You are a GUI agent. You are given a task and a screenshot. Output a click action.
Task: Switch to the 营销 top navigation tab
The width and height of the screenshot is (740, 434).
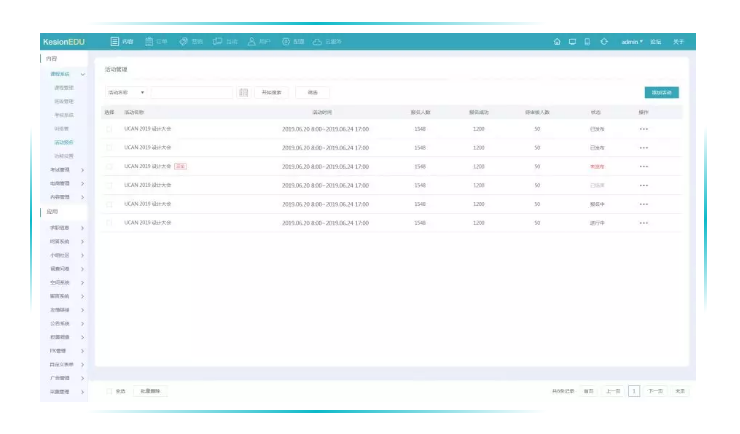(190, 42)
